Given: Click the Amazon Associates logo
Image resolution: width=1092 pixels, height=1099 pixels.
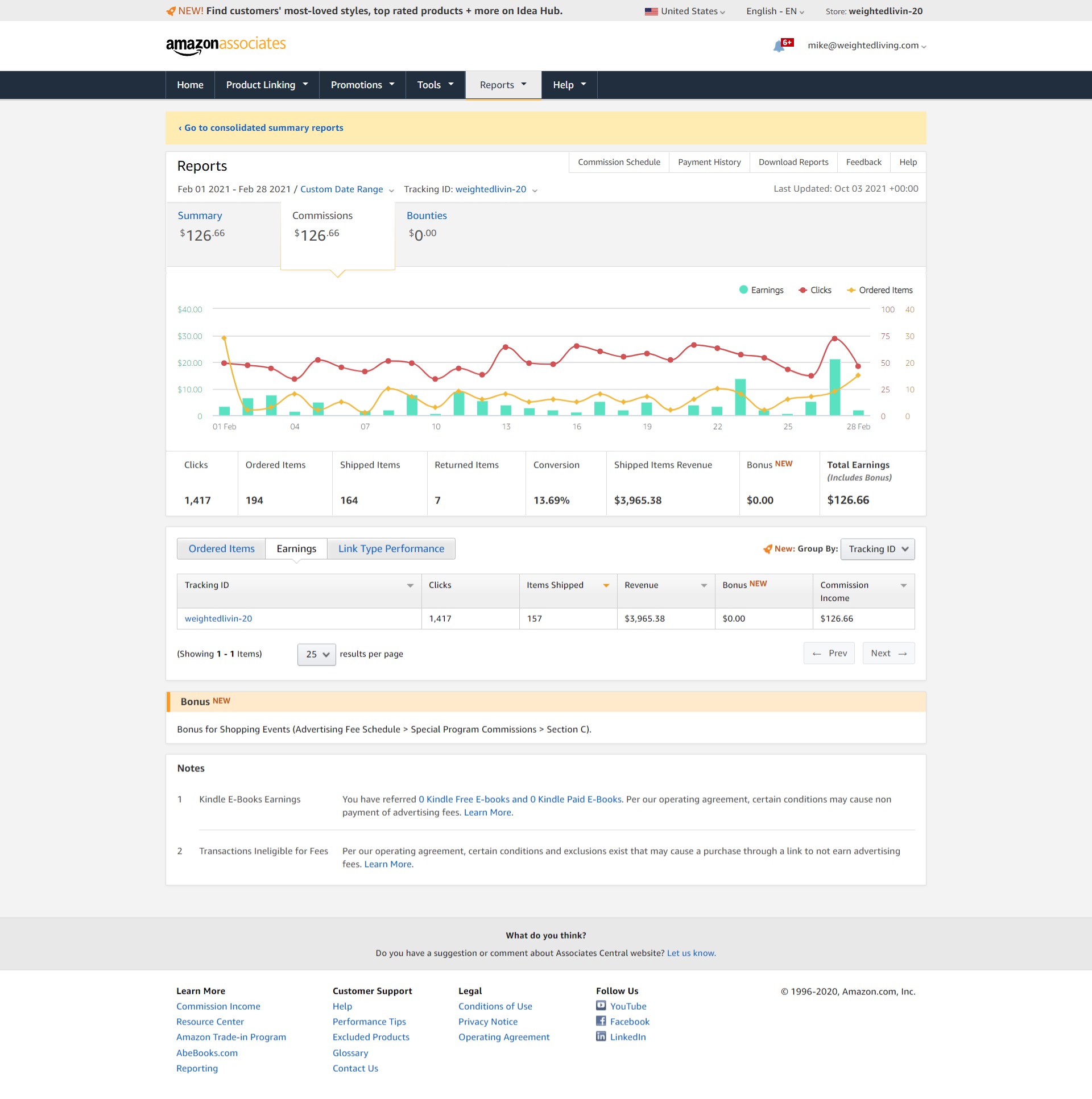Looking at the screenshot, I should tap(226, 46).
